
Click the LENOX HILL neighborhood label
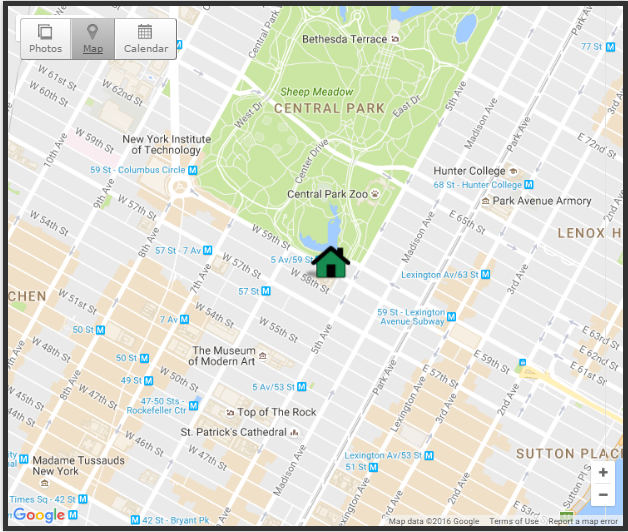coord(589,233)
